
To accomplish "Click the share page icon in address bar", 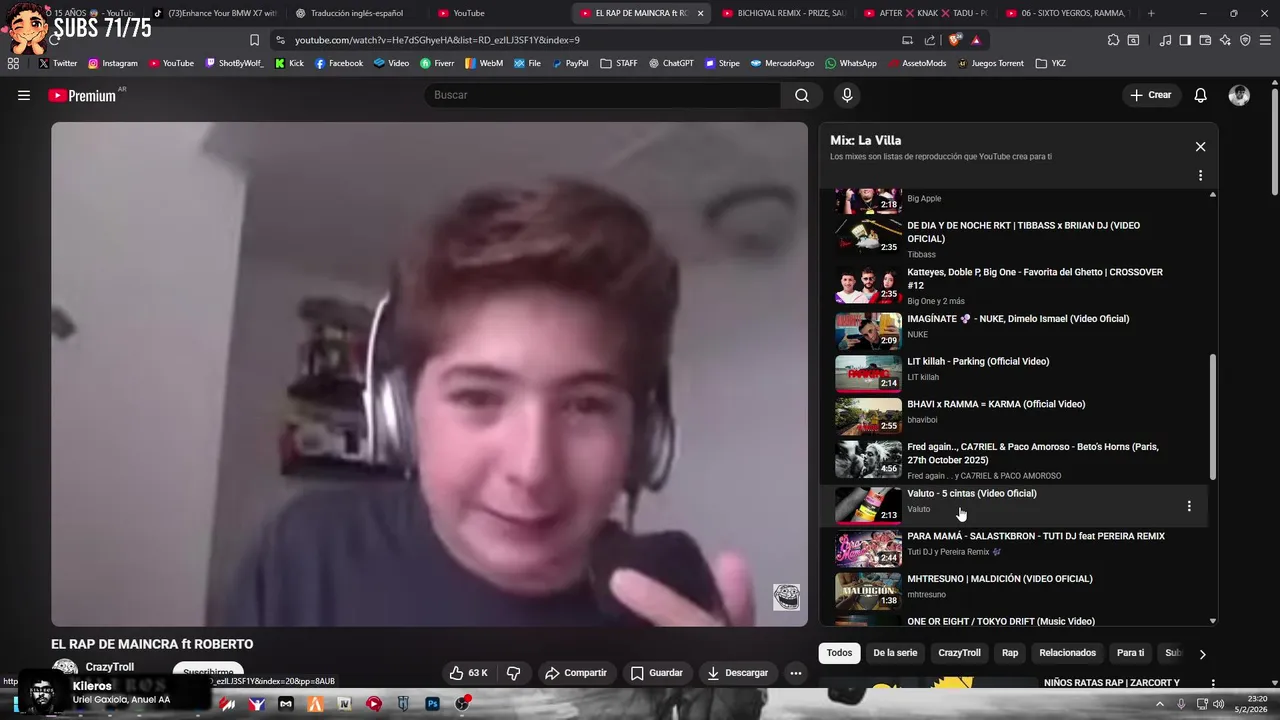I will coord(930,40).
